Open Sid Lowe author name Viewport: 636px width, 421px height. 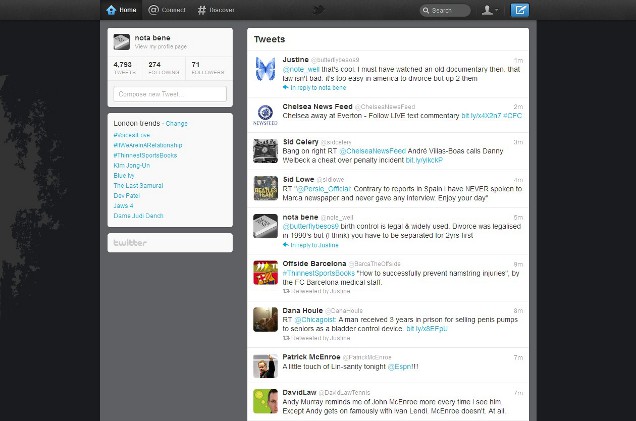tap(298, 179)
